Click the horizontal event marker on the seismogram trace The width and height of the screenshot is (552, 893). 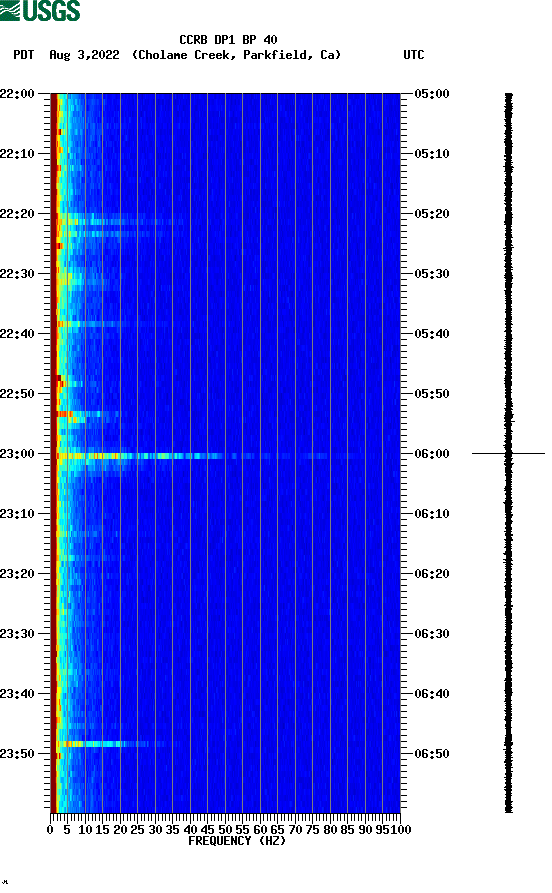[508, 453]
